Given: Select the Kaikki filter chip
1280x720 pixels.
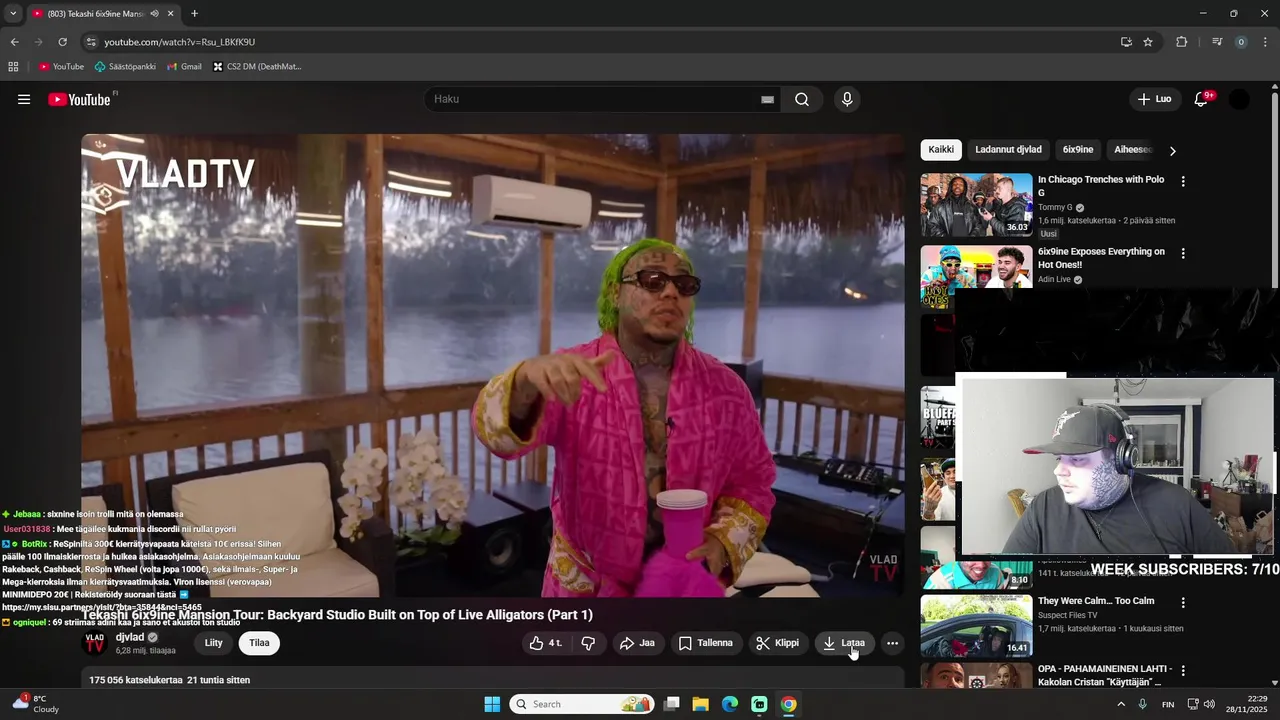Looking at the screenshot, I should coord(941,150).
